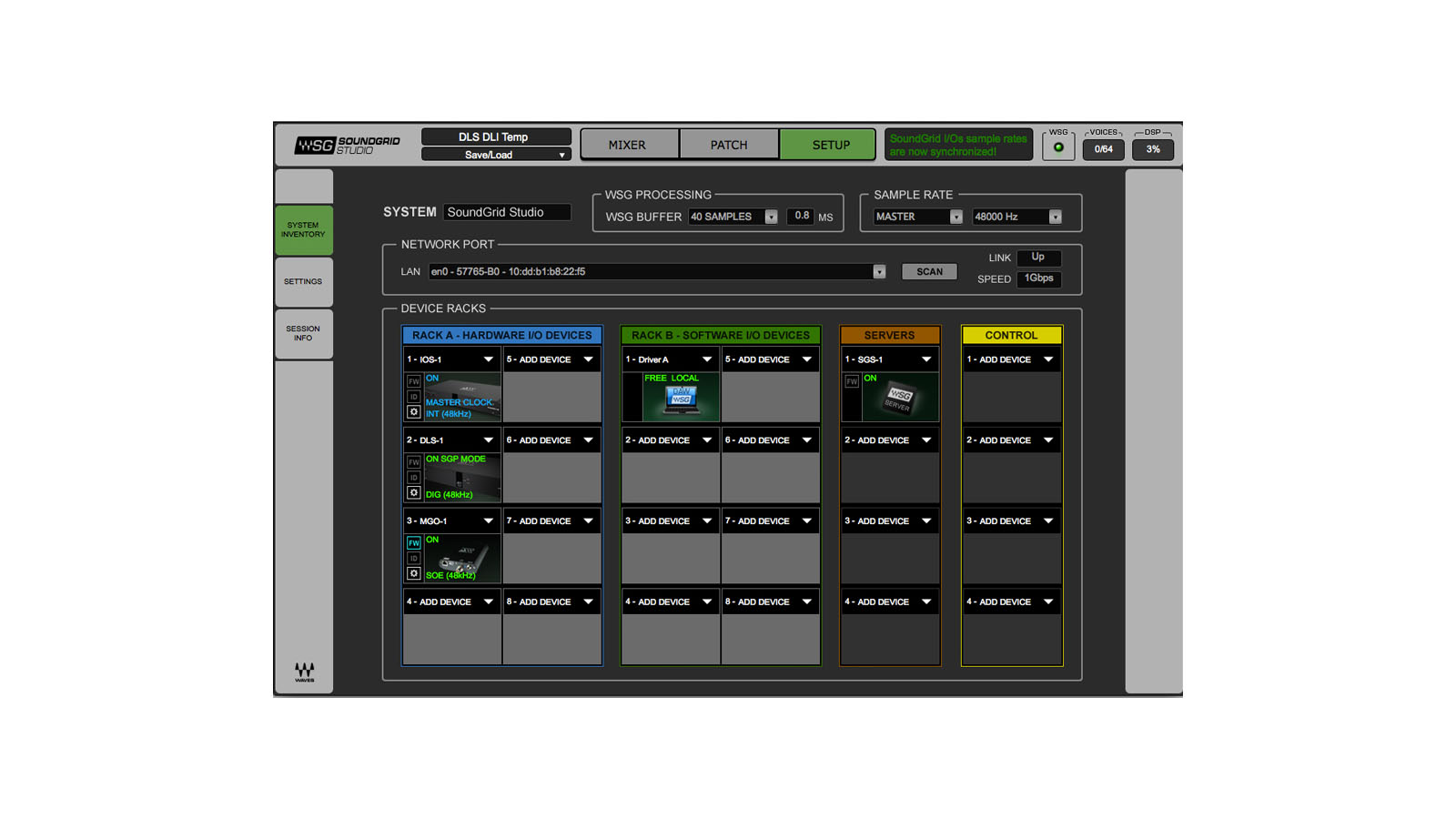This screenshot has height=819, width=1456.
Task: Open gear settings for MGO-1 device
Action: (x=414, y=574)
